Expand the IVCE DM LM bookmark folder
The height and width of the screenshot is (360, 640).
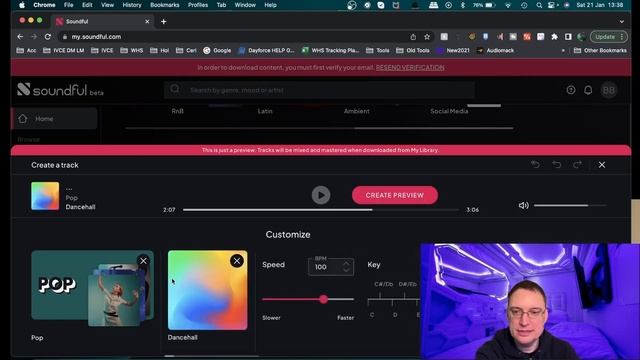point(64,50)
